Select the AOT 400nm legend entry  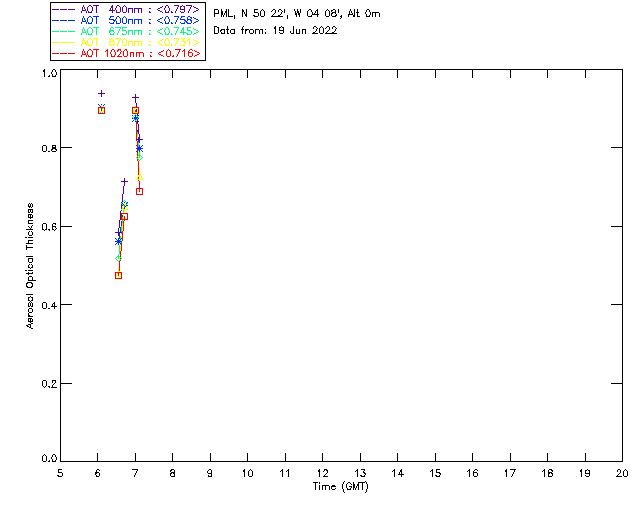pos(126,9)
